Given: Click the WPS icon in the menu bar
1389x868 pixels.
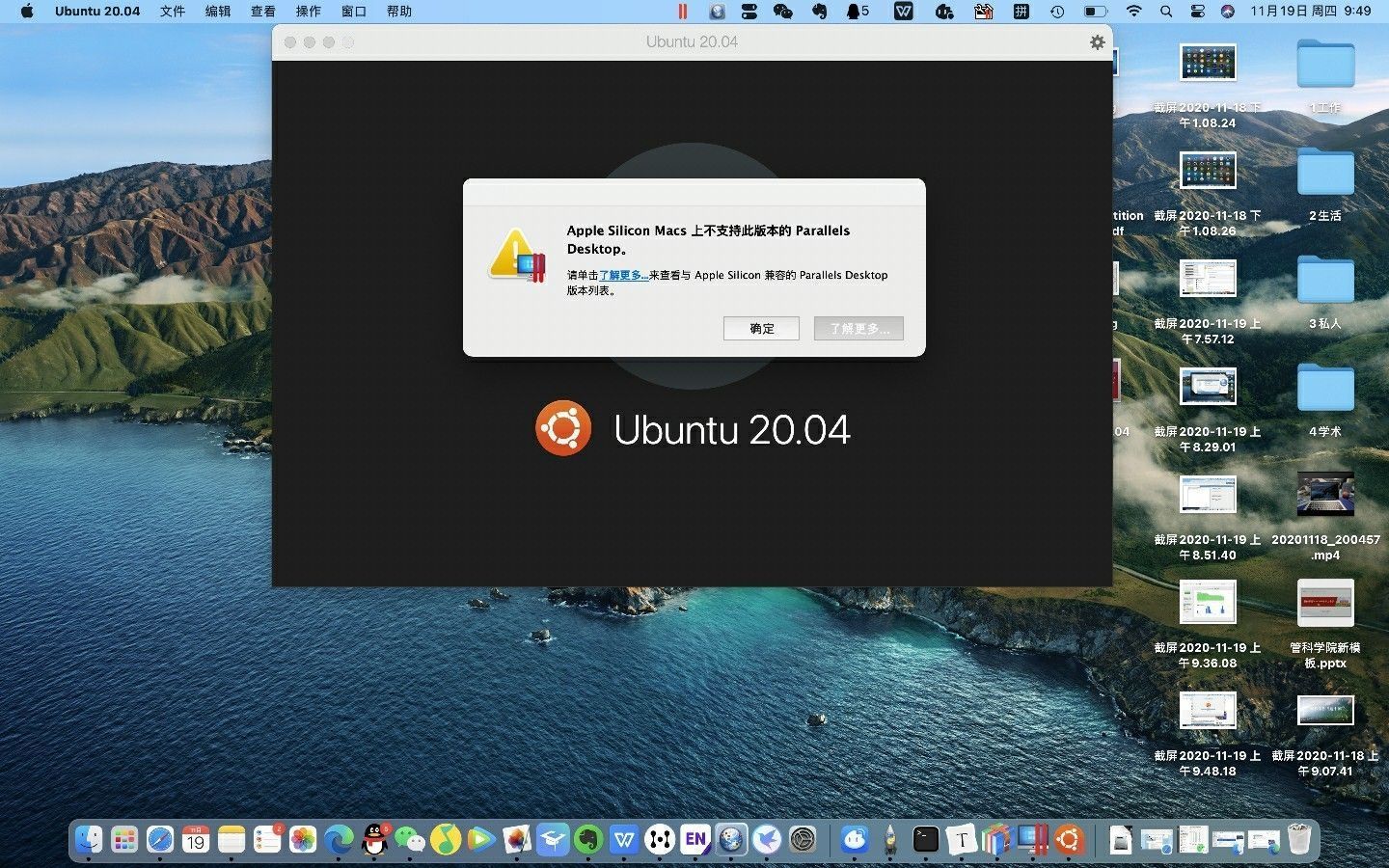Looking at the screenshot, I should tap(904, 12).
